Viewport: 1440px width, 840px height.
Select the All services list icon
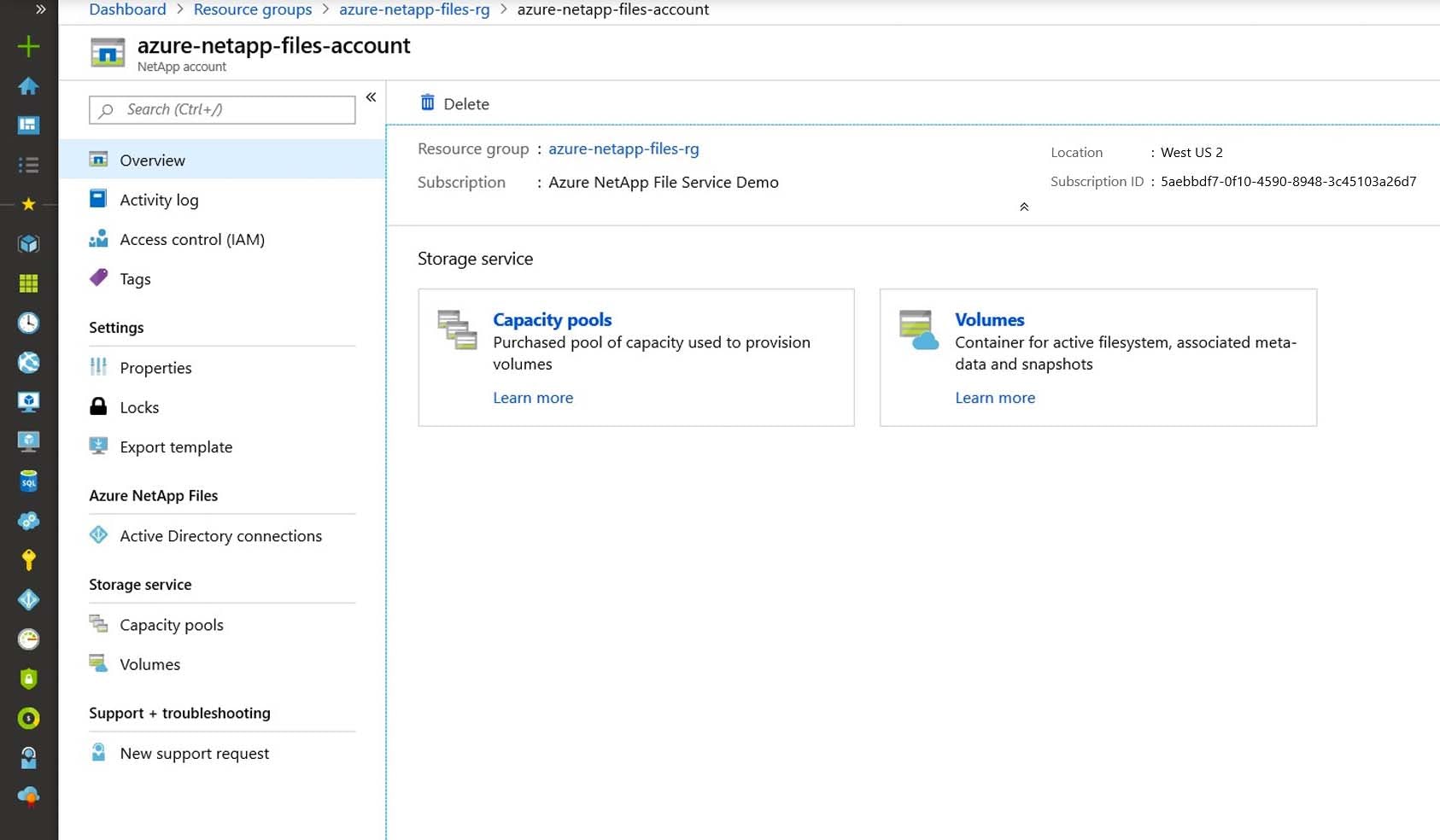(28, 164)
